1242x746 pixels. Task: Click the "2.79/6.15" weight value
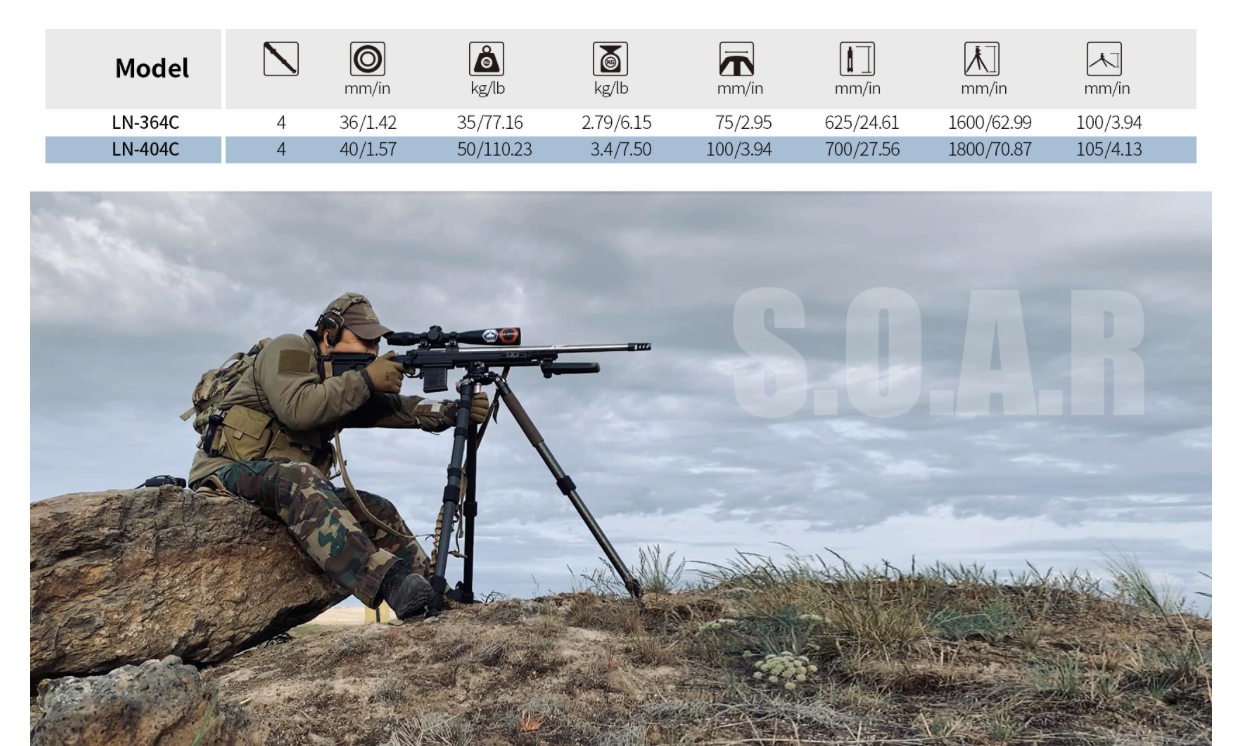(617, 123)
